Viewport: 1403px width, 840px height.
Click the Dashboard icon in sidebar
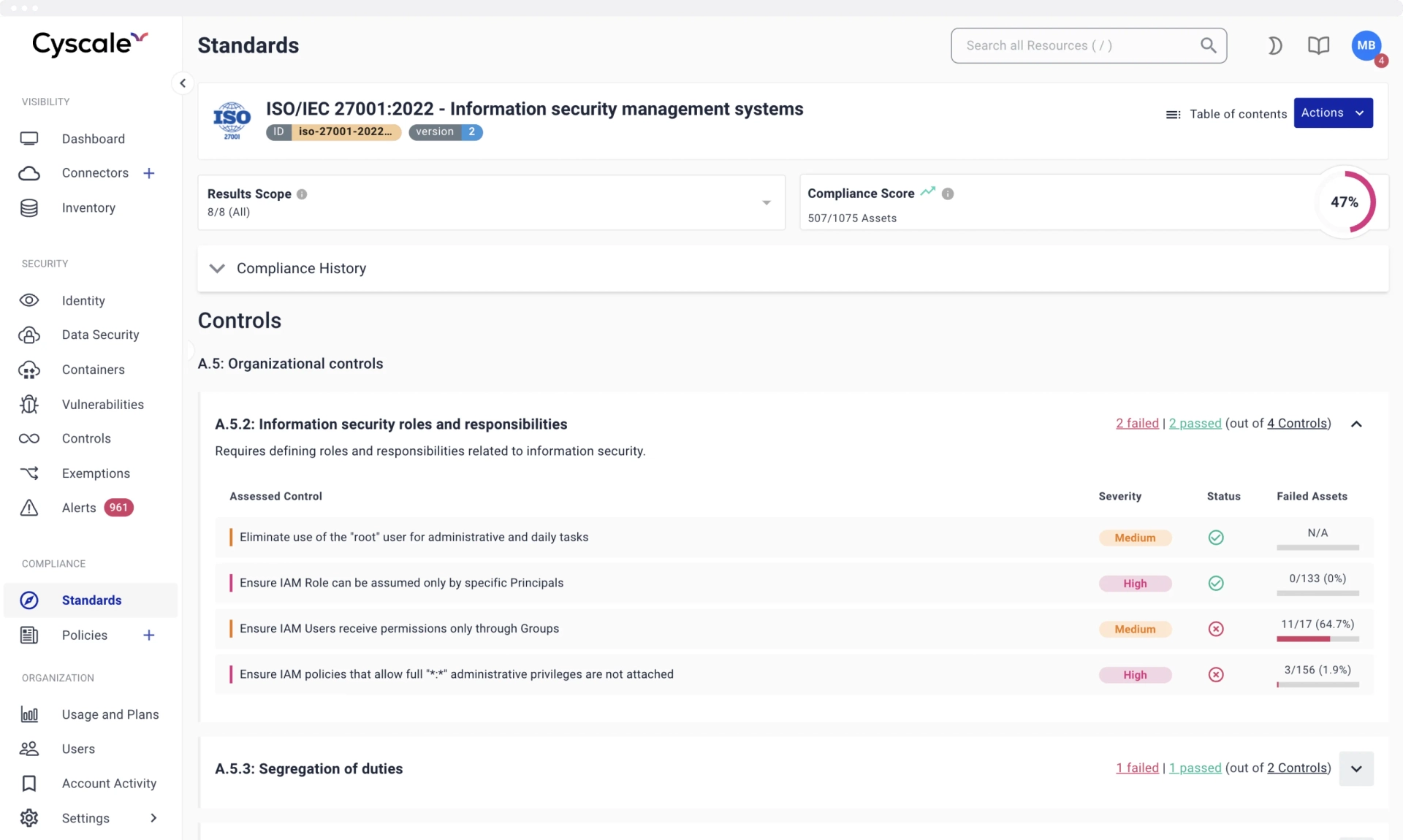[29, 138]
